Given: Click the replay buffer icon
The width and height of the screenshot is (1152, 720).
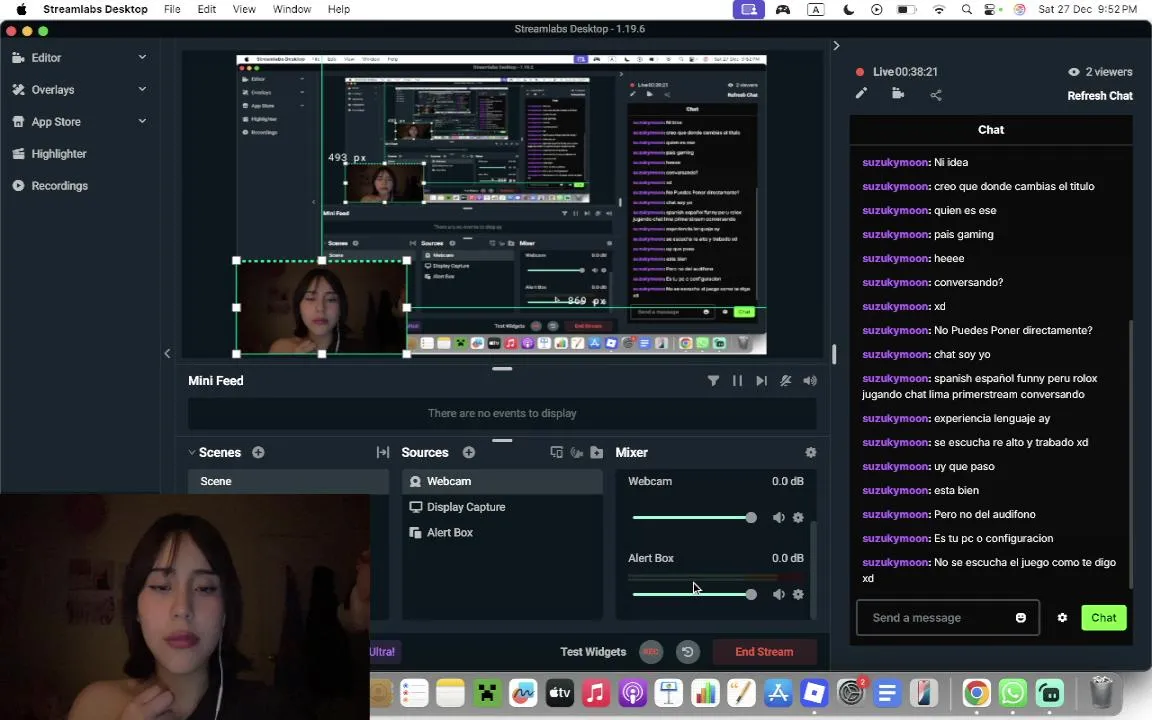Looking at the screenshot, I should click(688, 652).
